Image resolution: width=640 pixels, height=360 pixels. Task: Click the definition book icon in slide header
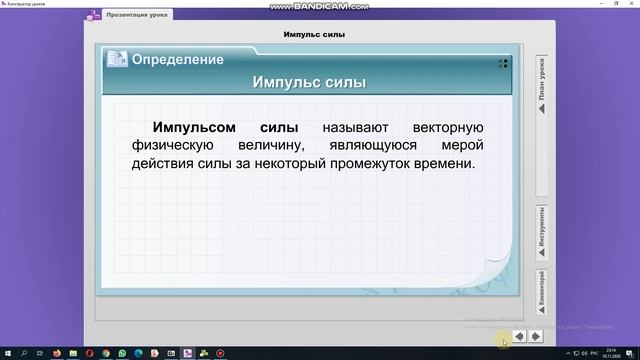click(x=117, y=59)
